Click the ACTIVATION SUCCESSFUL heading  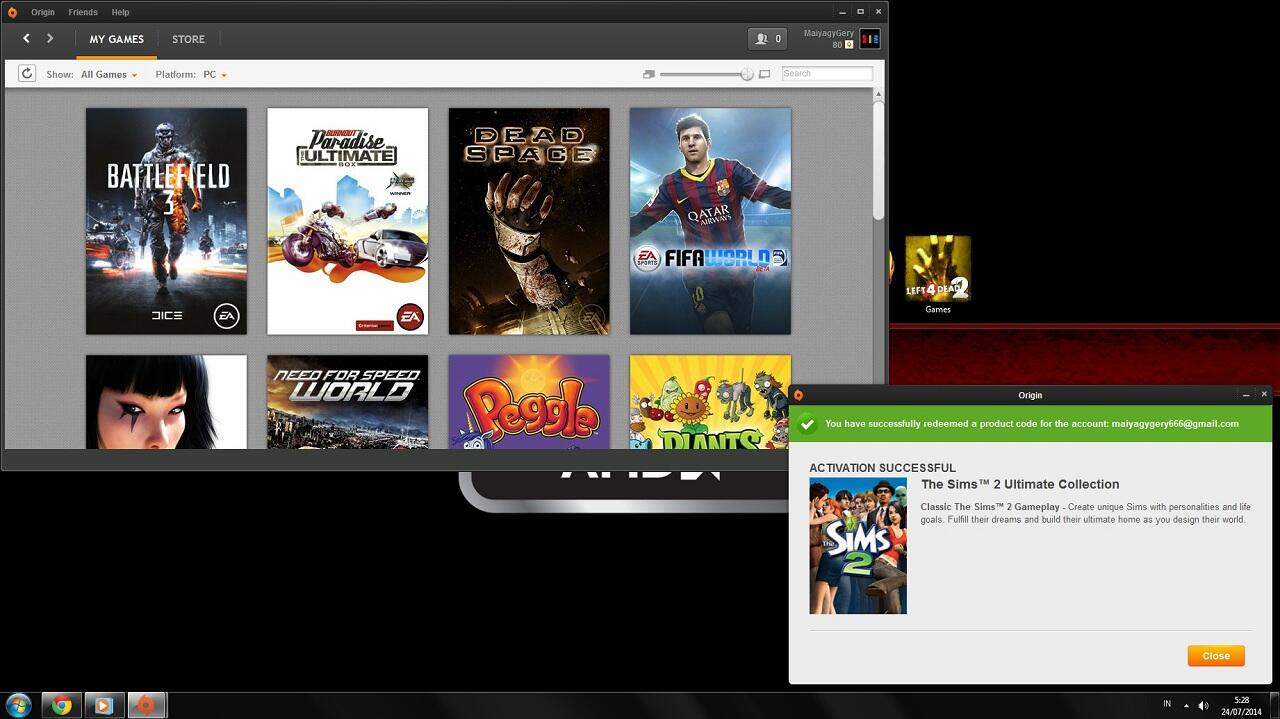pyautogui.click(x=882, y=468)
